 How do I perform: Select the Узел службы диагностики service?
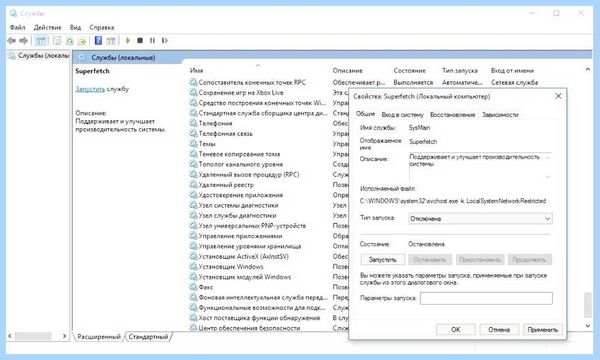tap(237, 215)
